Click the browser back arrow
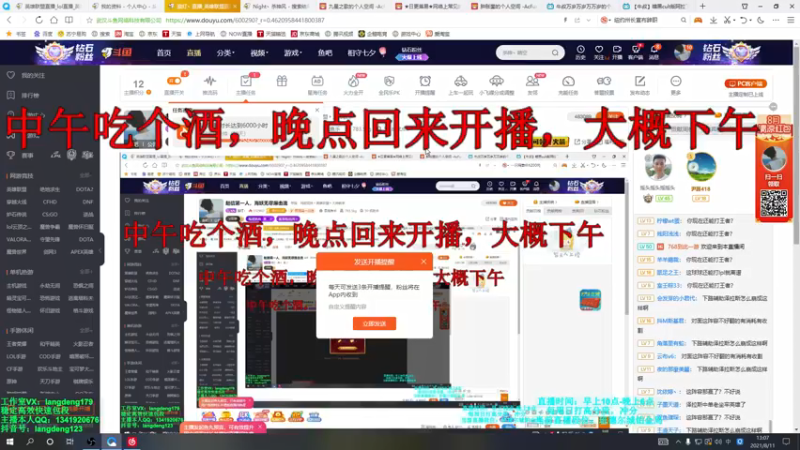The image size is (800, 450). (9, 20)
